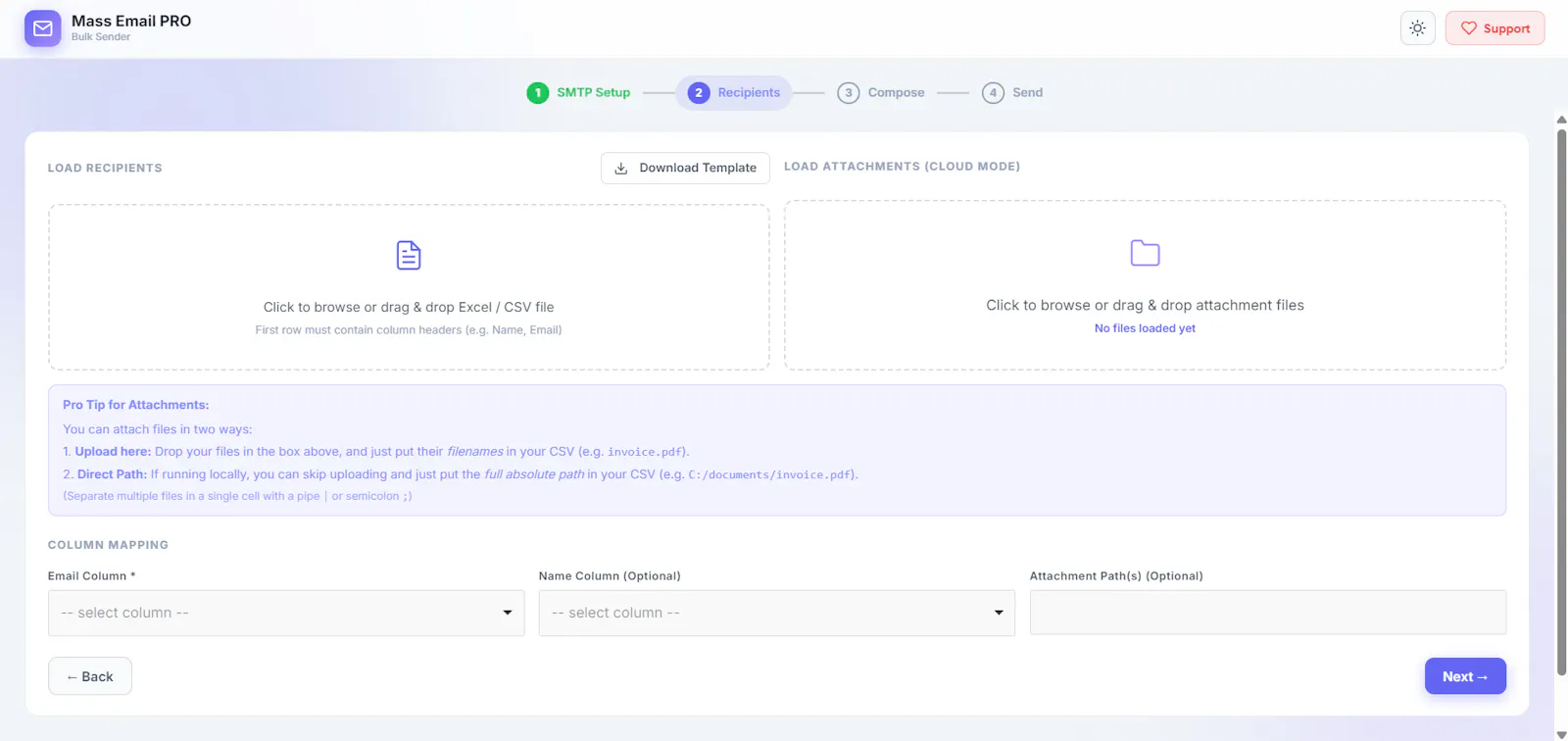Click the 'Email Column *' label

click(x=92, y=576)
